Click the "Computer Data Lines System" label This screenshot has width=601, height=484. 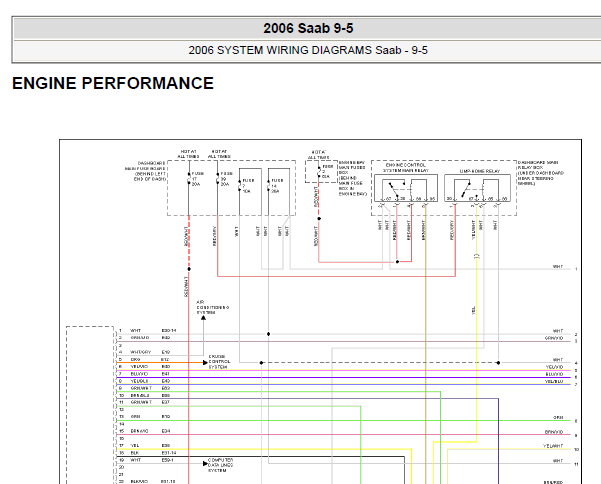click(x=220, y=465)
